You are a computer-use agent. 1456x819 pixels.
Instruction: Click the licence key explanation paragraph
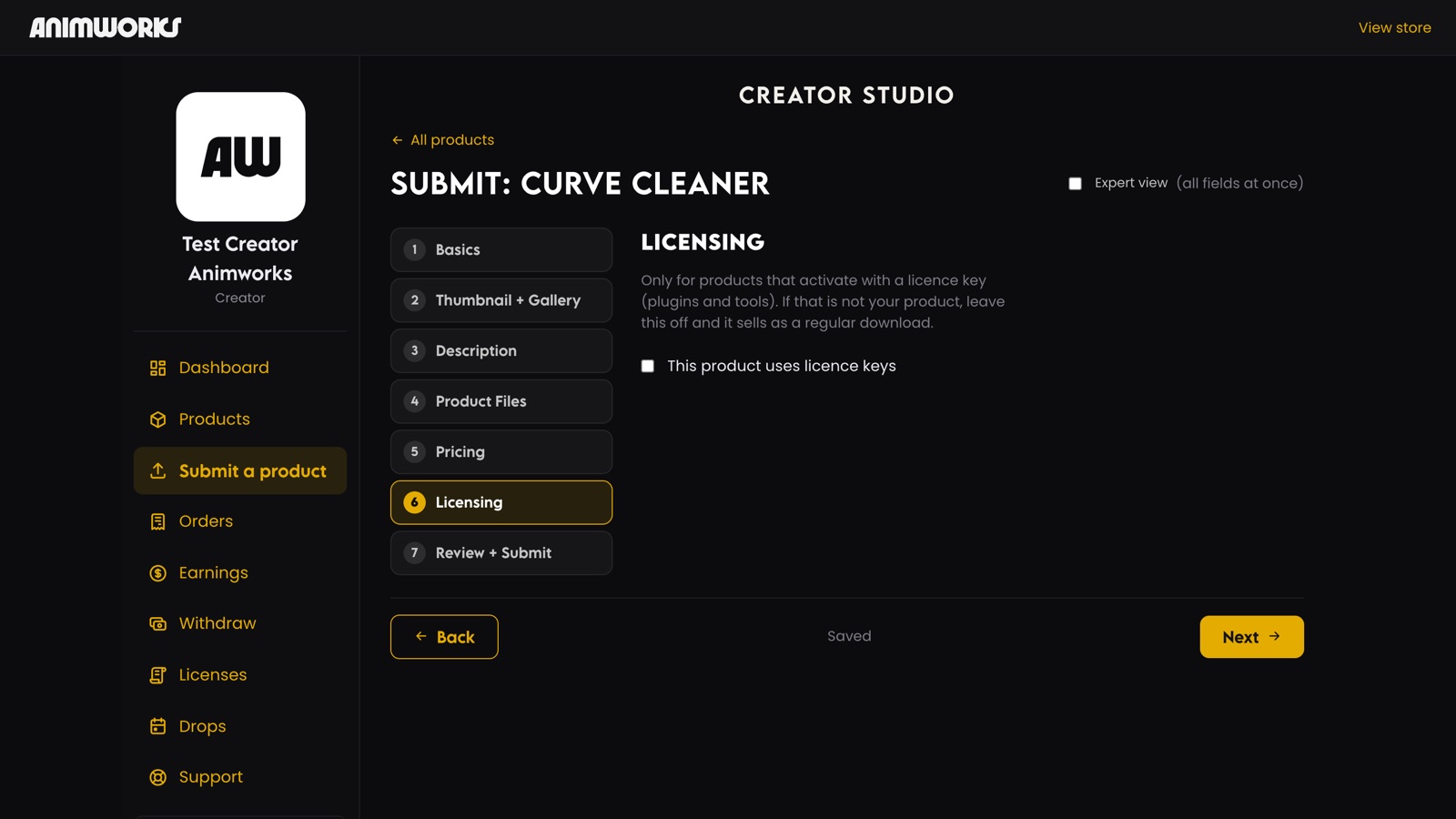823,301
